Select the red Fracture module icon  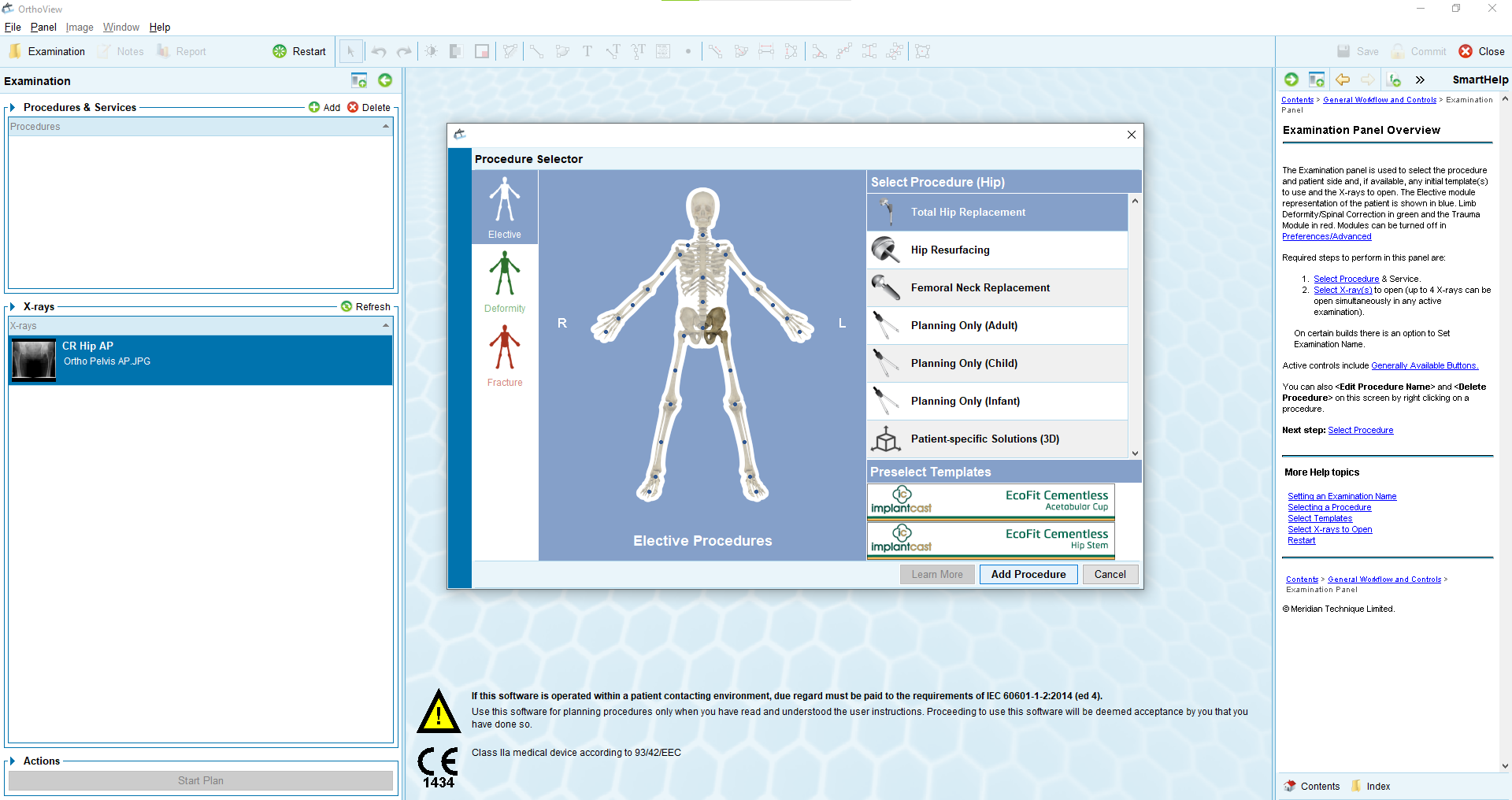click(504, 348)
